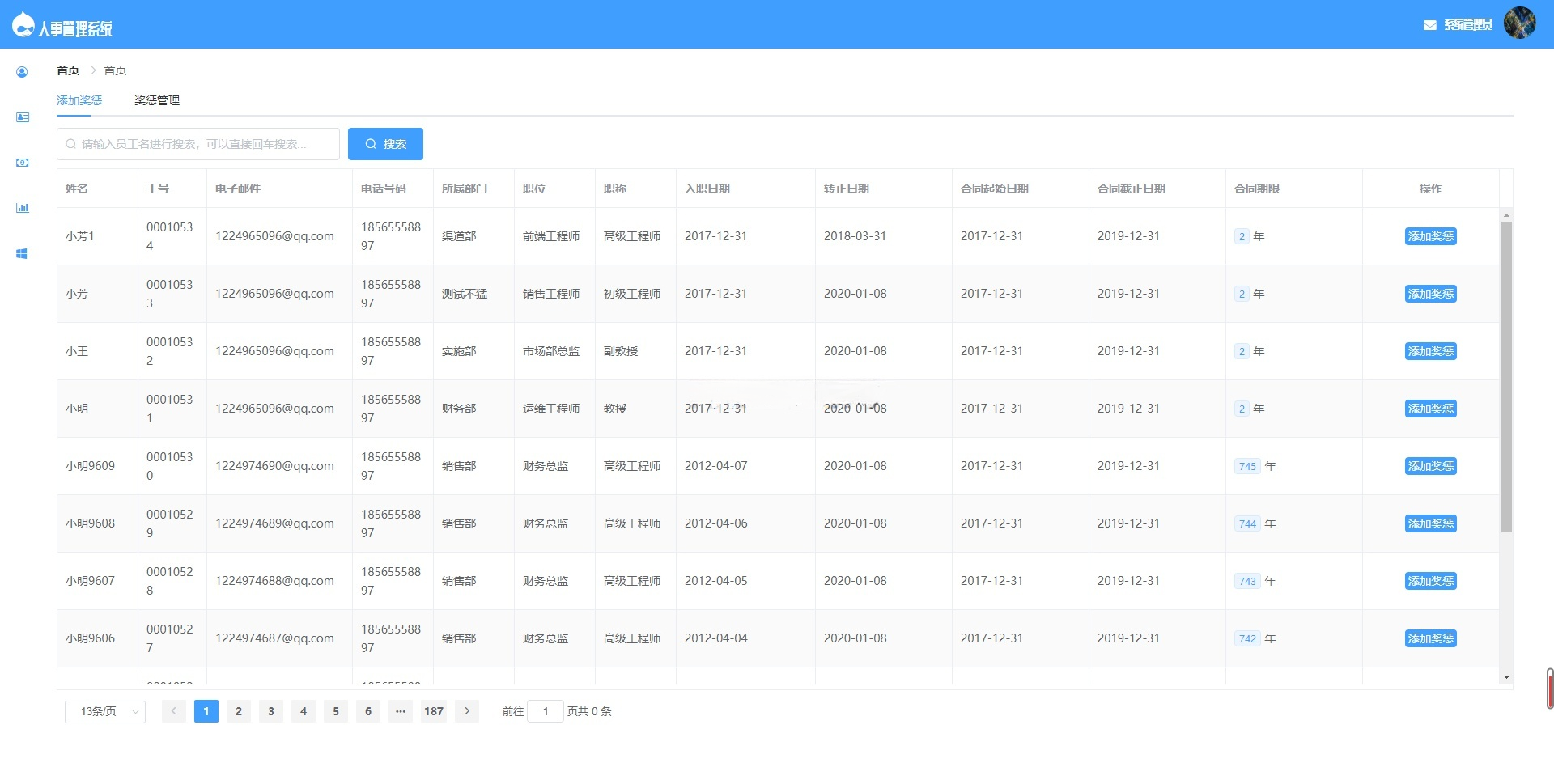Open the salary (money) sidebar icon
Screen dimensions: 1554x784
tap(22, 162)
